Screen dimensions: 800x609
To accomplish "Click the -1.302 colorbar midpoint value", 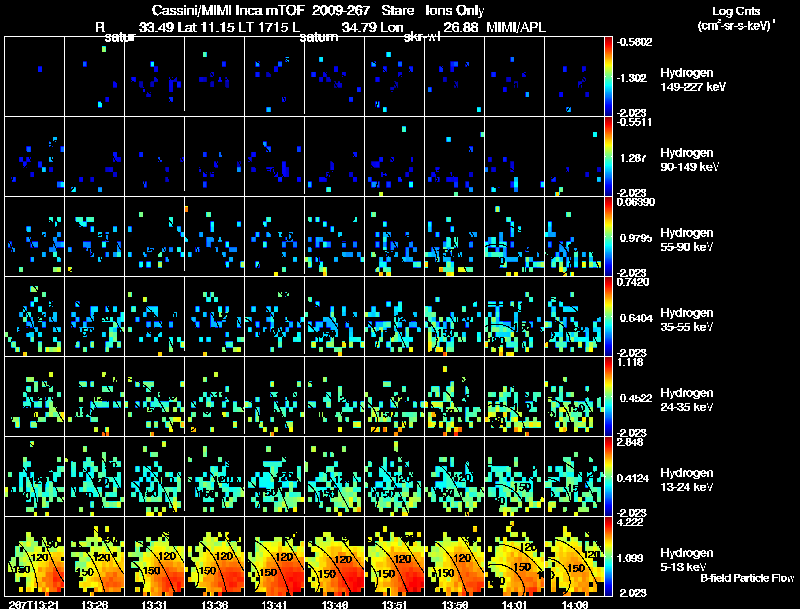I will coord(633,78).
